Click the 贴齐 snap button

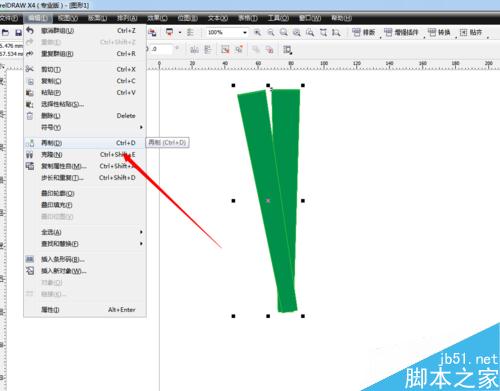(471, 32)
